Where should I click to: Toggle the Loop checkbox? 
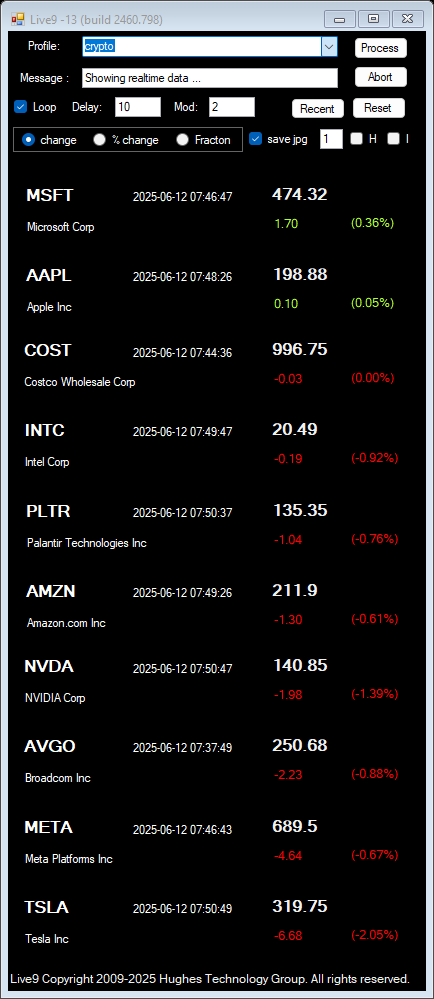click(x=20, y=107)
